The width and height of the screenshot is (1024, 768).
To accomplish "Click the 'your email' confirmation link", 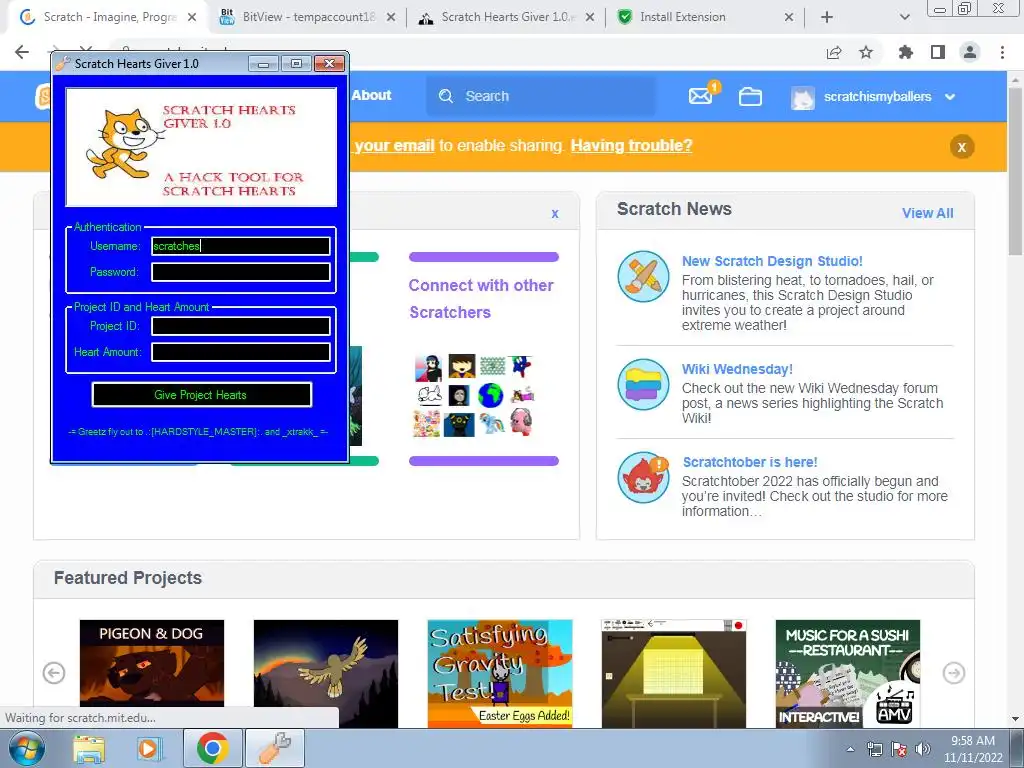I will pos(394,145).
